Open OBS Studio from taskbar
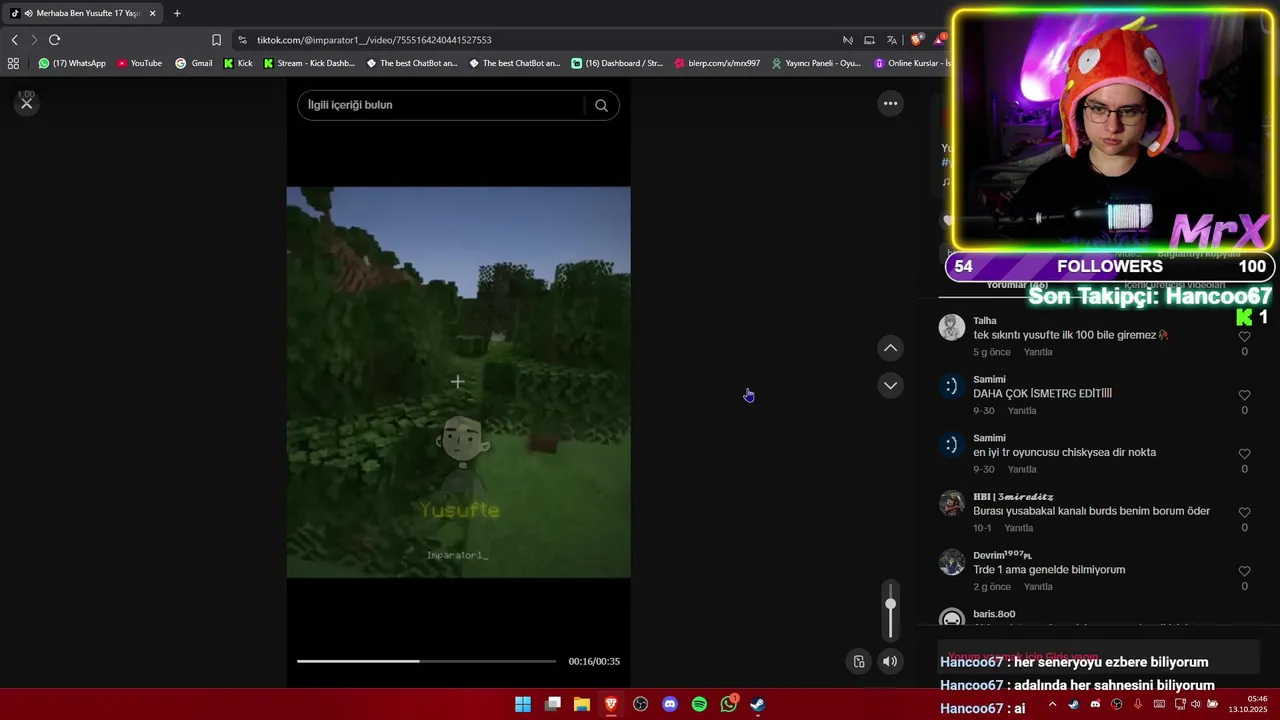The image size is (1280, 720). 640,704
